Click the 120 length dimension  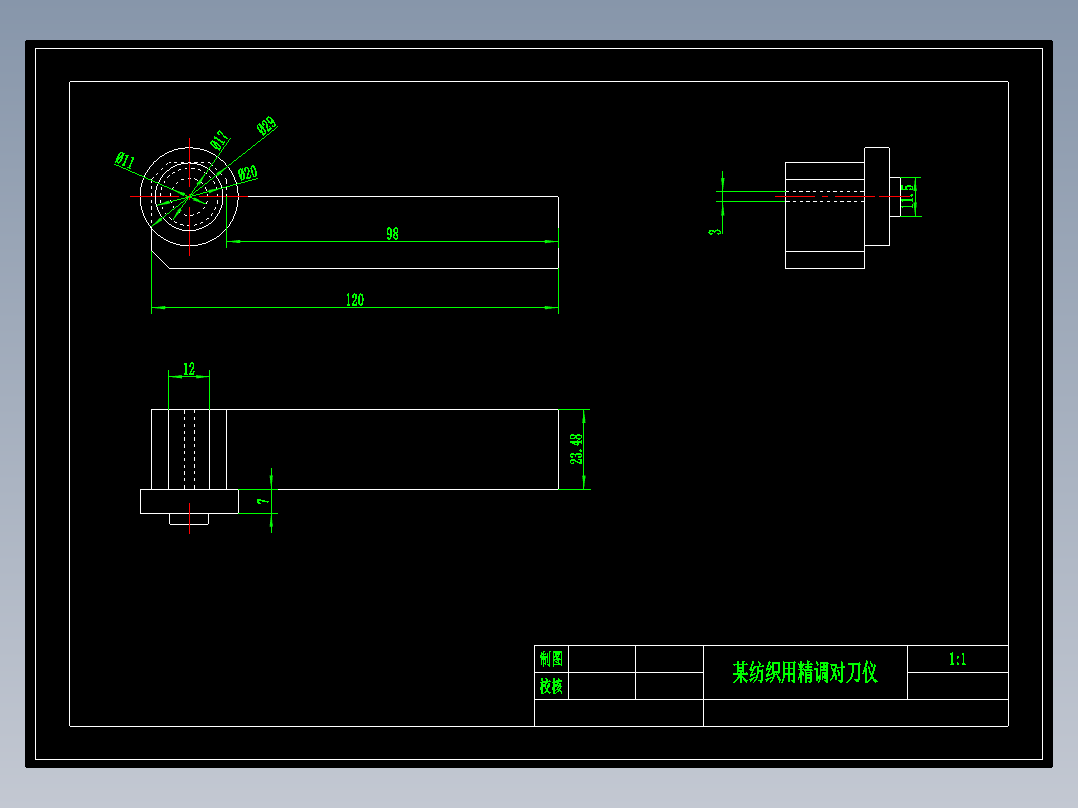[355, 300]
